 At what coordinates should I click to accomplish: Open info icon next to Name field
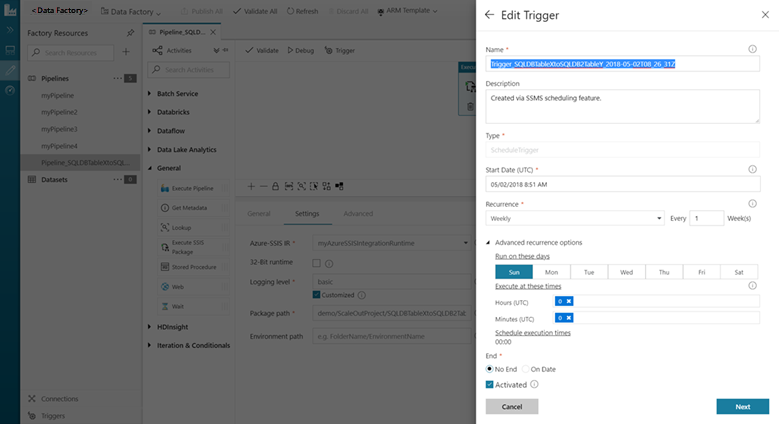click(752, 49)
